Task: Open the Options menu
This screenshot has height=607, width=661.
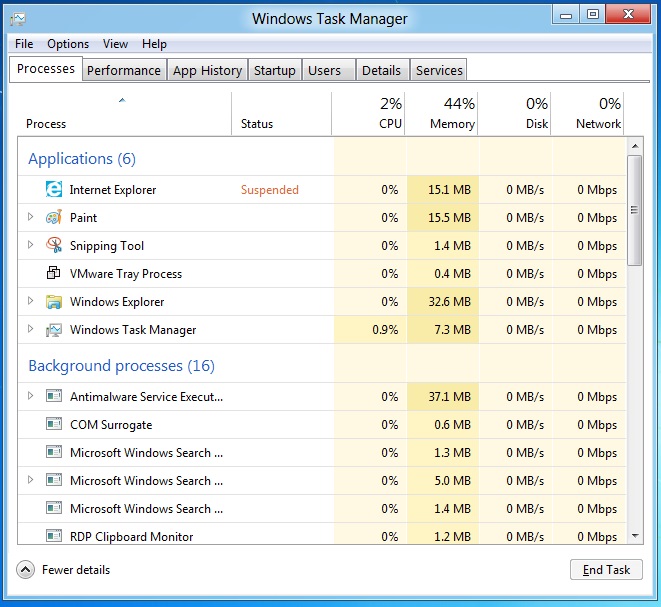Action: 68,44
